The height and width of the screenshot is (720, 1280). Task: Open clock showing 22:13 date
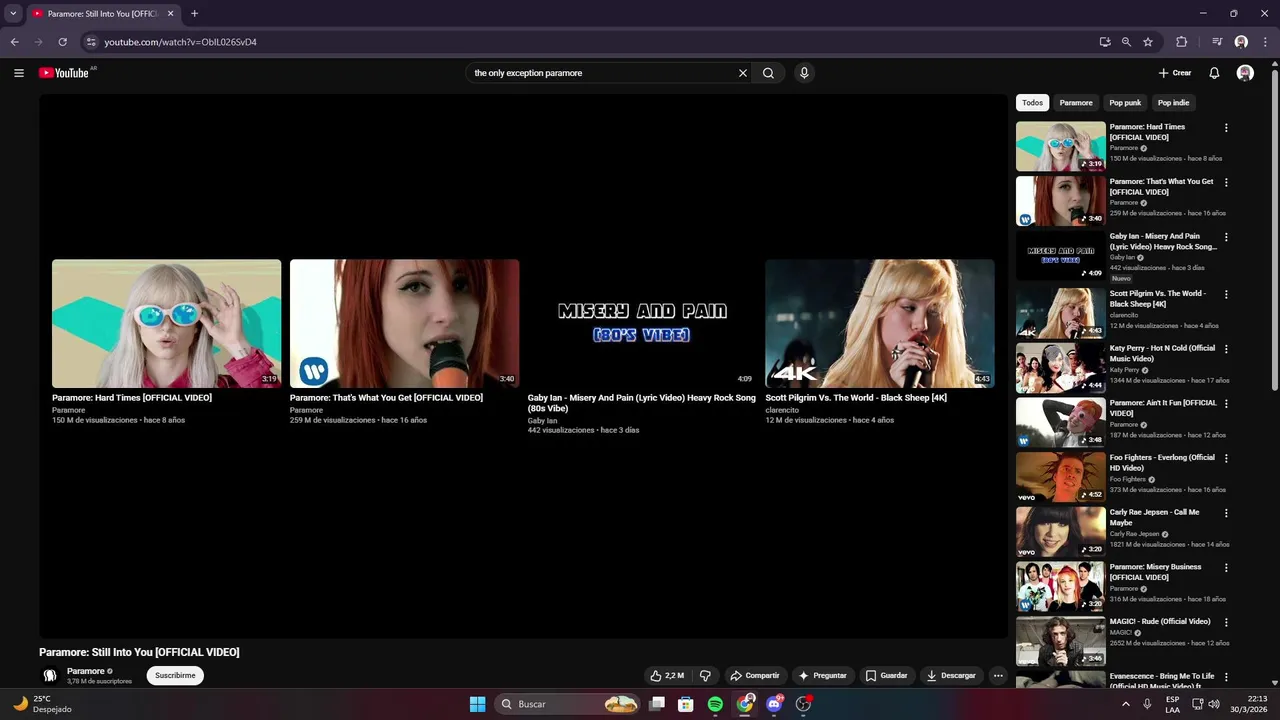point(1249,704)
